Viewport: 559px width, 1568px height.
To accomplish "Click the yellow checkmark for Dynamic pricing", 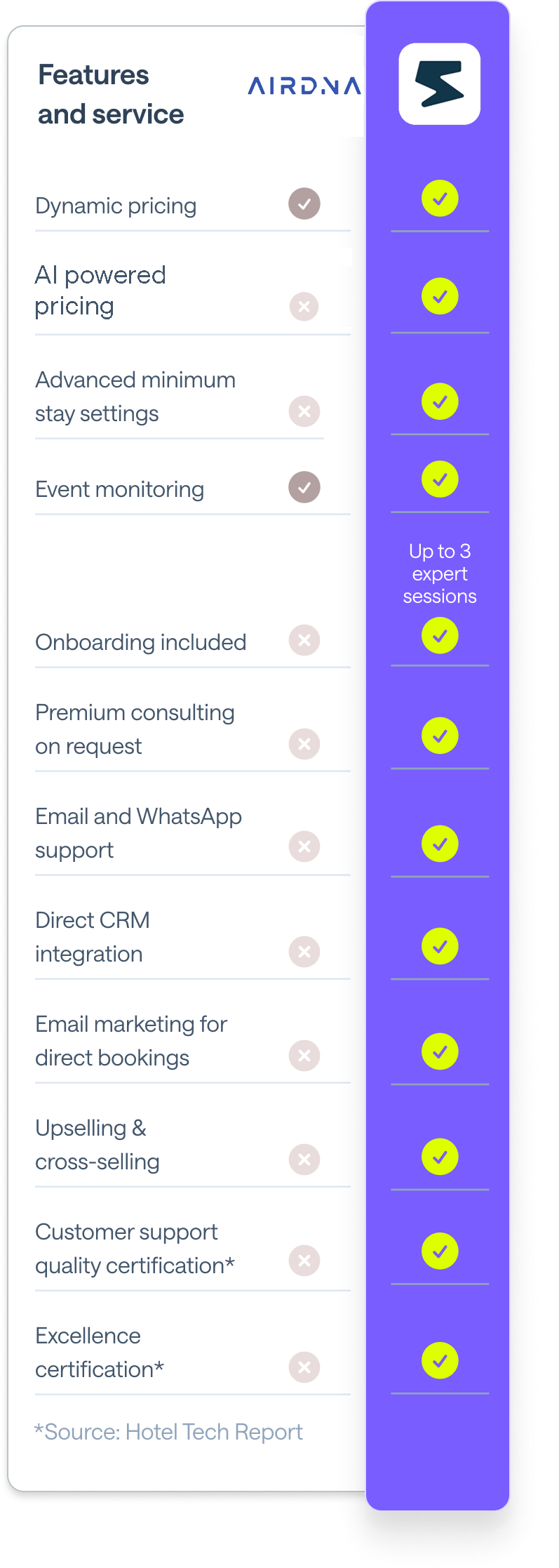I will (x=440, y=199).
